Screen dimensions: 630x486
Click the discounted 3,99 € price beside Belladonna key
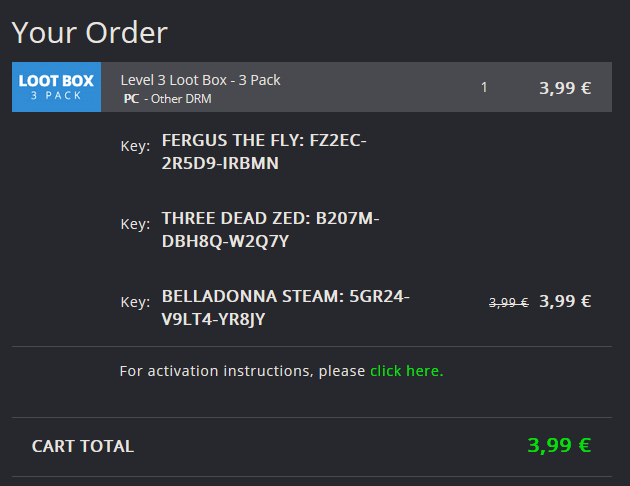point(565,301)
